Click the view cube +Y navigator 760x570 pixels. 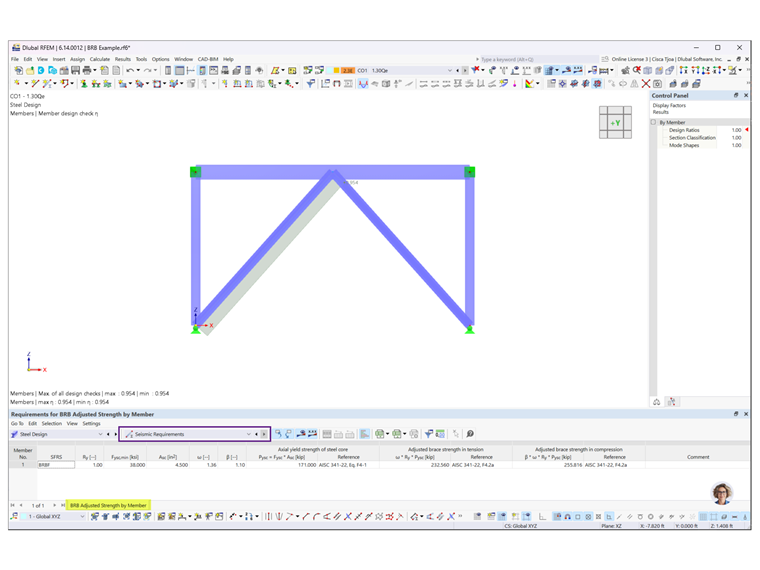615,123
